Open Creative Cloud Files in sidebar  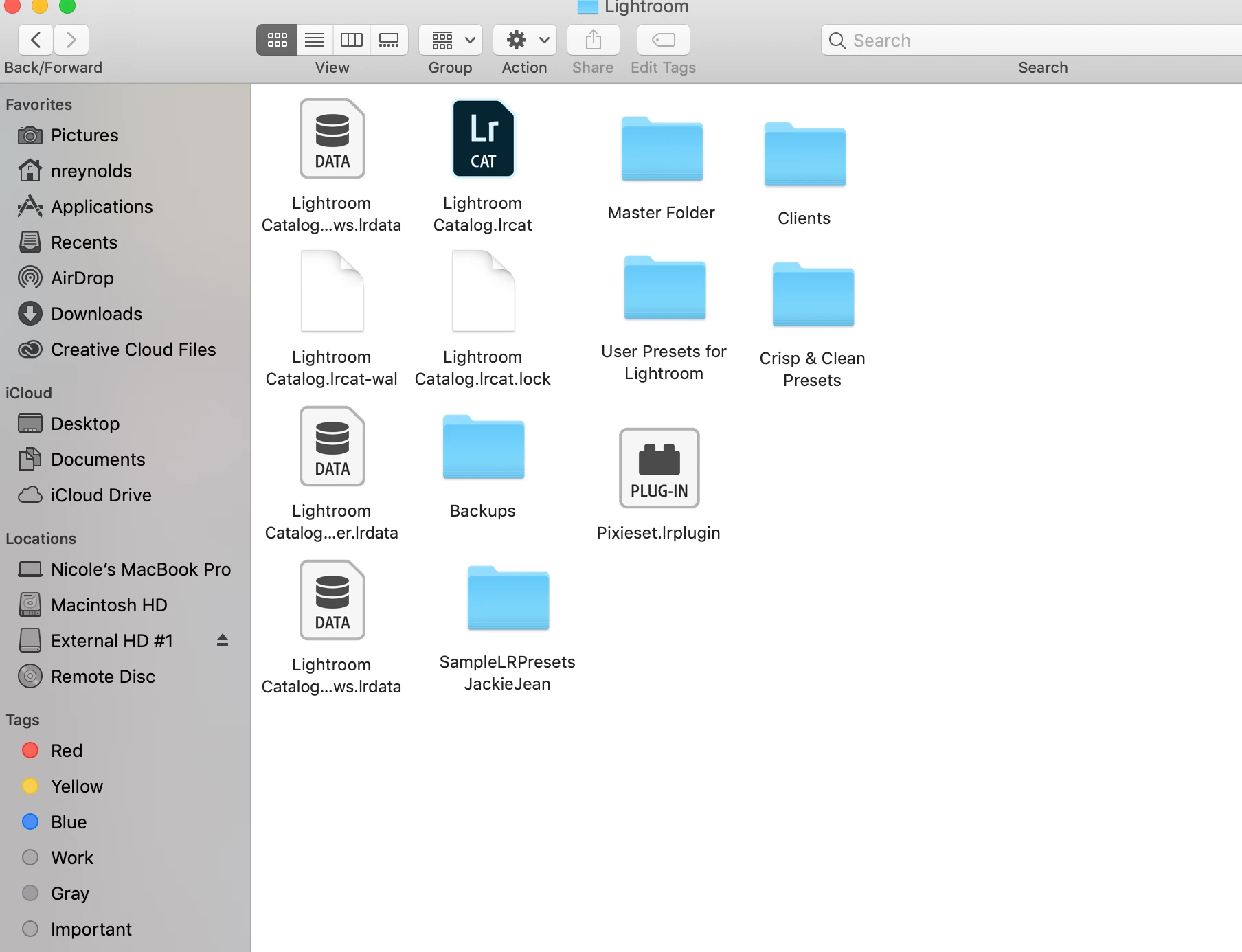(x=125, y=350)
